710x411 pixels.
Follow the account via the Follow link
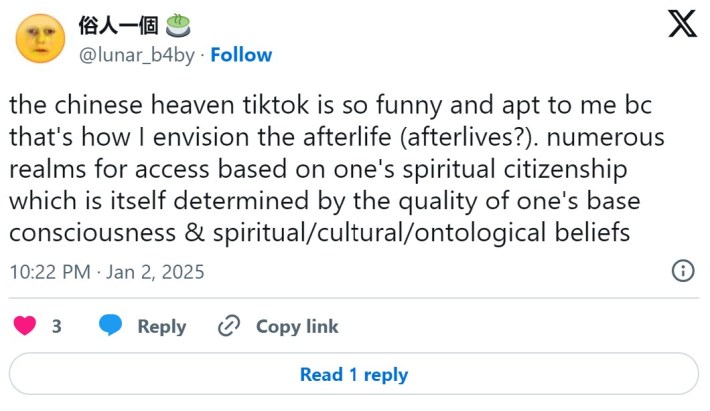click(241, 54)
